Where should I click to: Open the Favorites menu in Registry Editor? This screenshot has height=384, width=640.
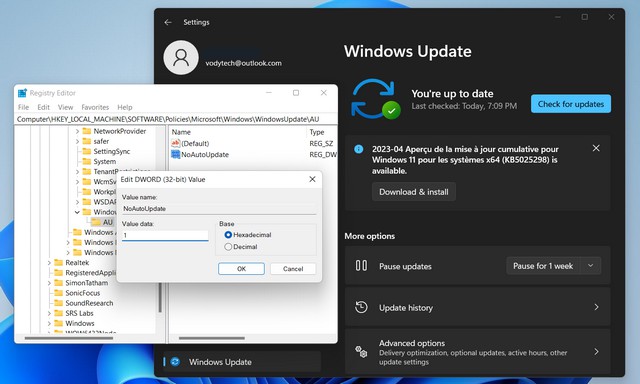tap(95, 107)
